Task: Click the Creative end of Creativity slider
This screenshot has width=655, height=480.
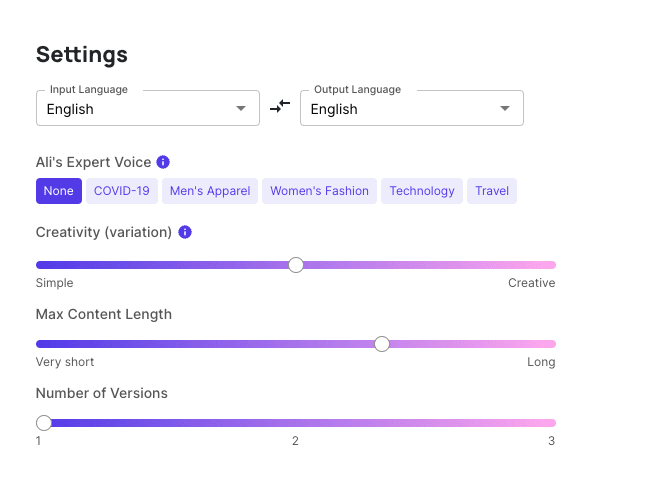Action: point(551,265)
